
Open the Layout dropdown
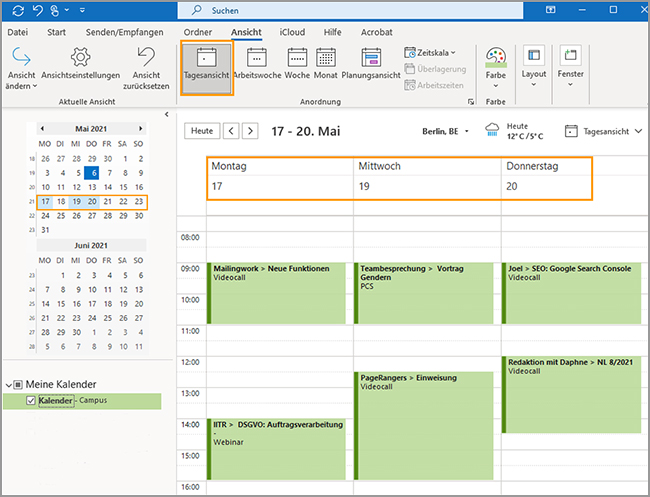click(x=534, y=67)
